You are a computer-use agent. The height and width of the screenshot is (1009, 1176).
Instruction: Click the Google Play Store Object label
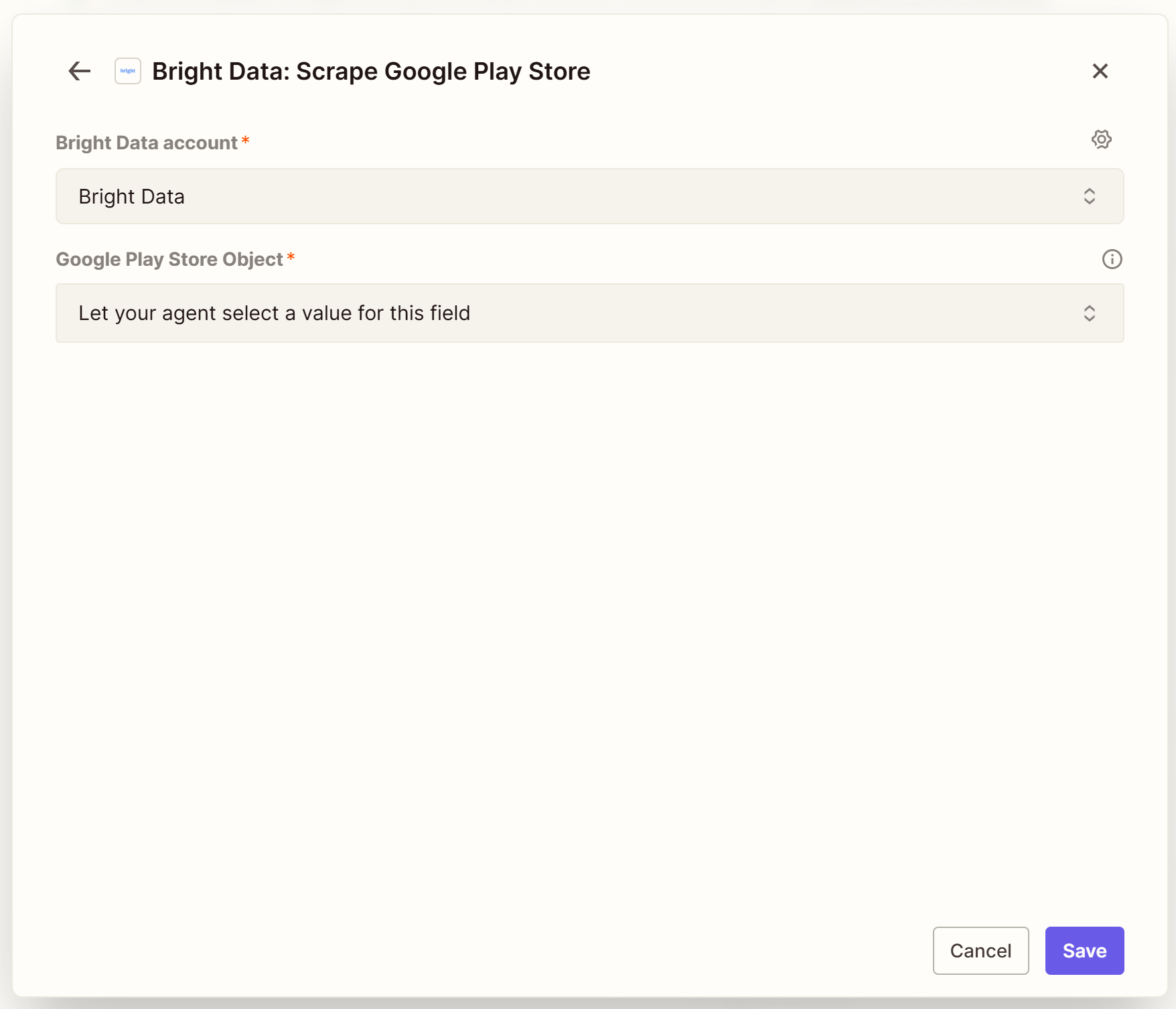coord(169,259)
